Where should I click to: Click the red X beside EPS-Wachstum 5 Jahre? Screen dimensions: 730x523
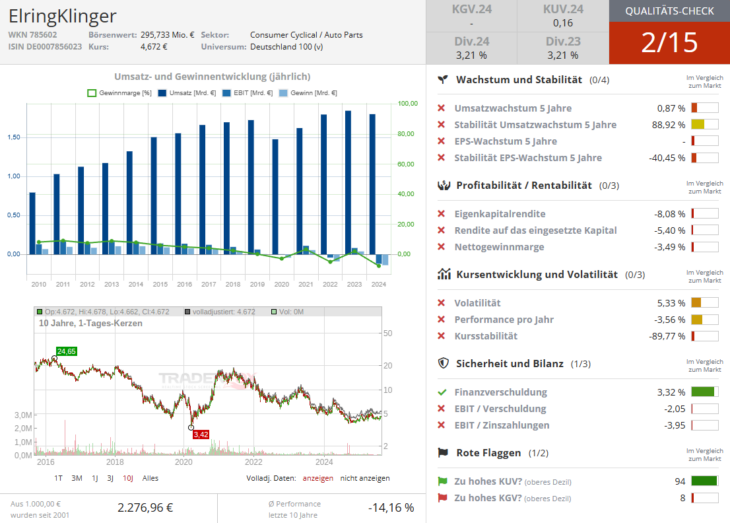(441, 141)
